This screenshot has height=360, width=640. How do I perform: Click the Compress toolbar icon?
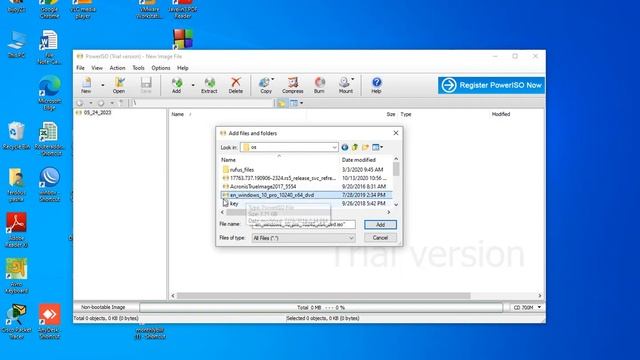coord(293,85)
